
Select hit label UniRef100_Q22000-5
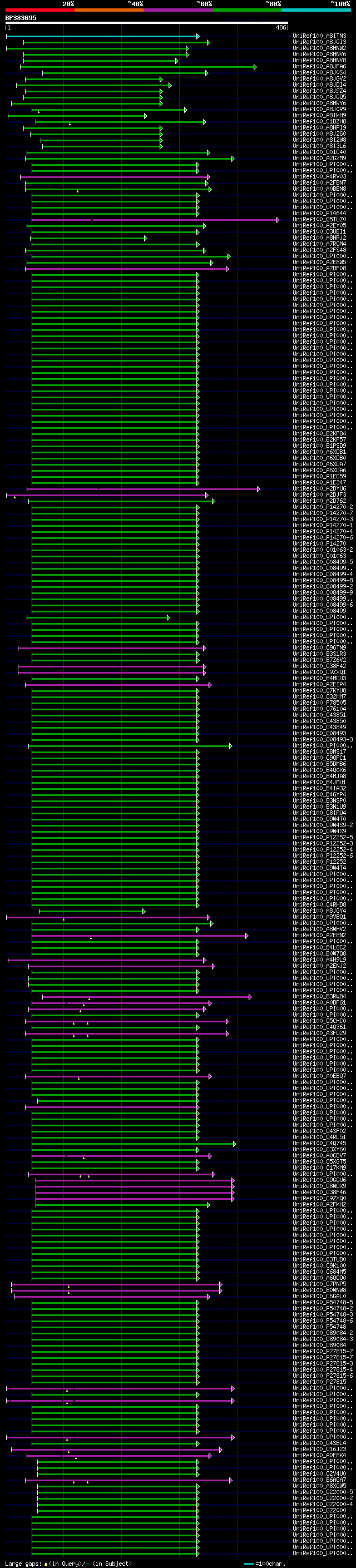point(323,1492)
